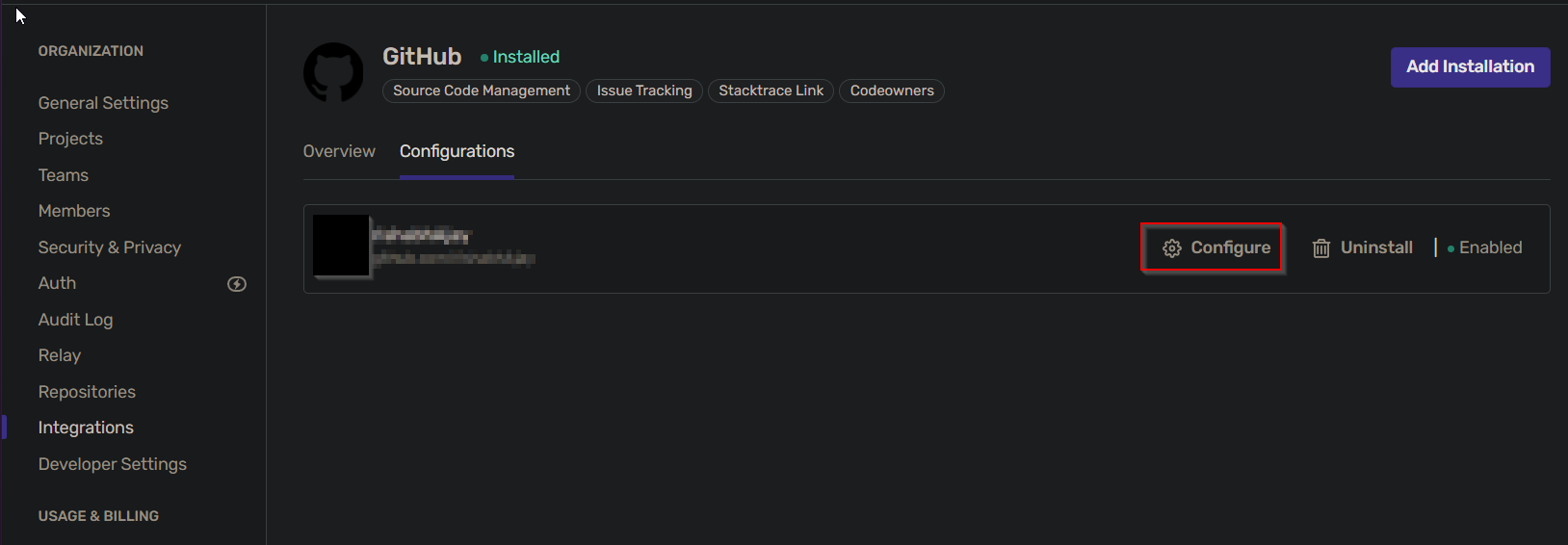The height and width of the screenshot is (545, 1568).
Task: Select the Configurations tab
Action: tap(457, 151)
